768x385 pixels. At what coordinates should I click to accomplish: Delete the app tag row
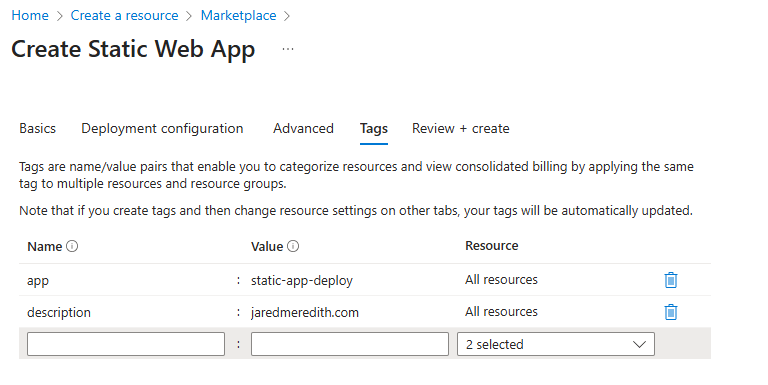coord(671,280)
